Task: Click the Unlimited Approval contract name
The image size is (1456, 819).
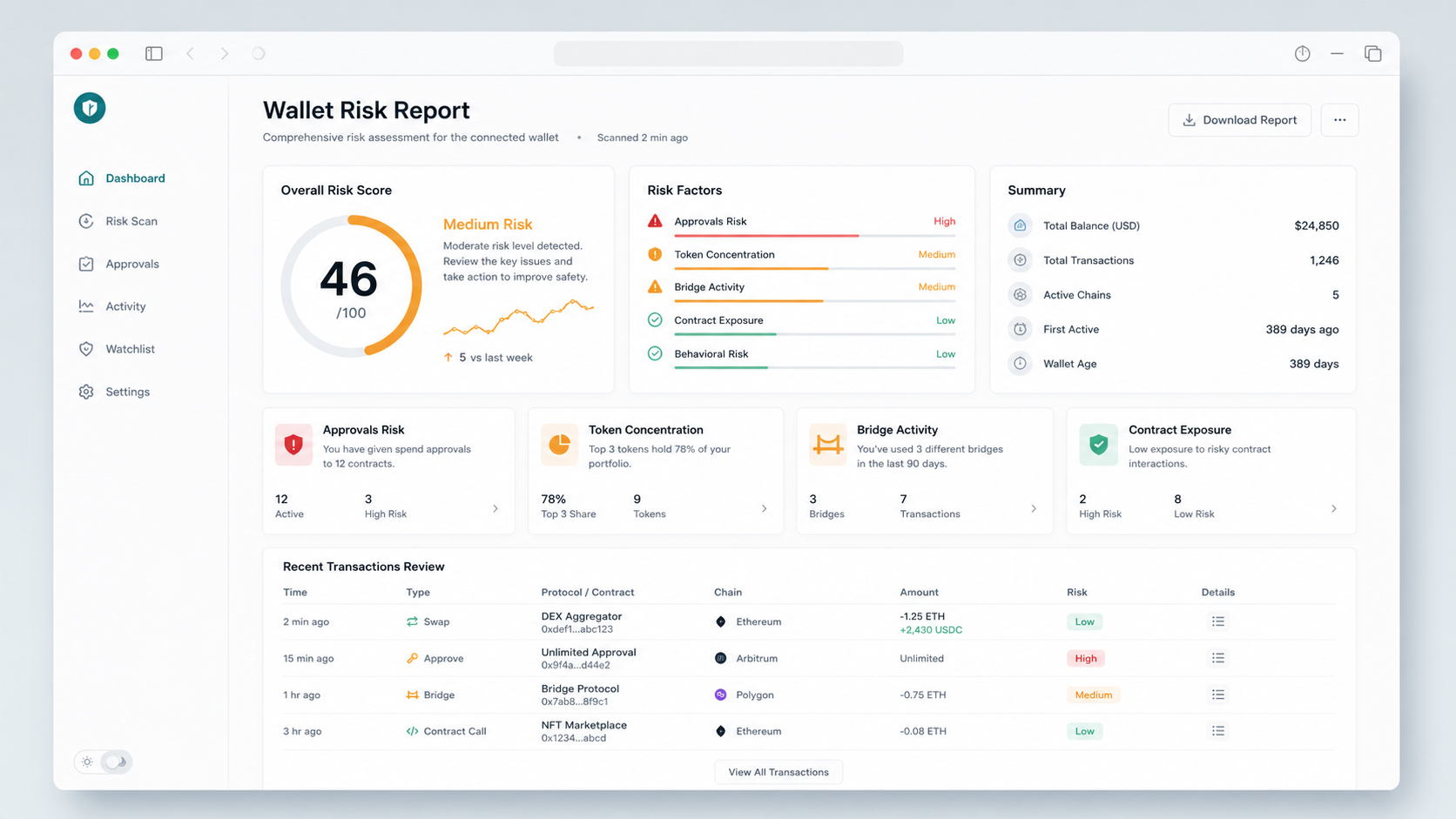Action: tap(589, 652)
